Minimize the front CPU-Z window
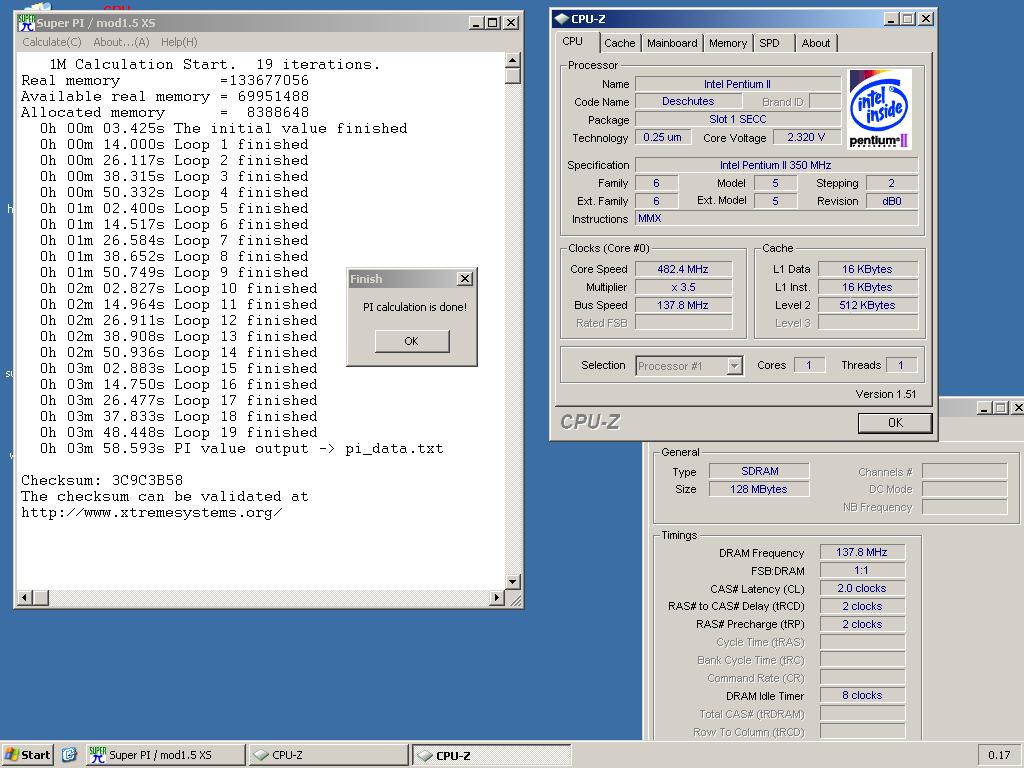The width and height of the screenshot is (1024, 768). tap(891, 19)
